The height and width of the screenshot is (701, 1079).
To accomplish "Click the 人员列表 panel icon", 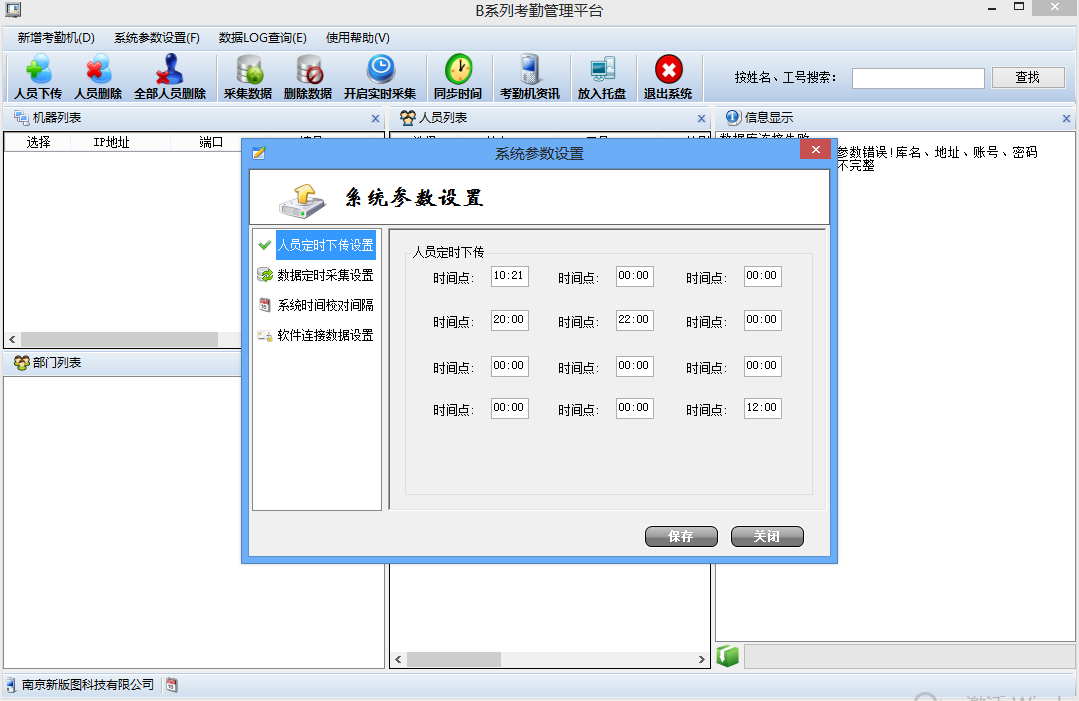I will [x=407, y=118].
